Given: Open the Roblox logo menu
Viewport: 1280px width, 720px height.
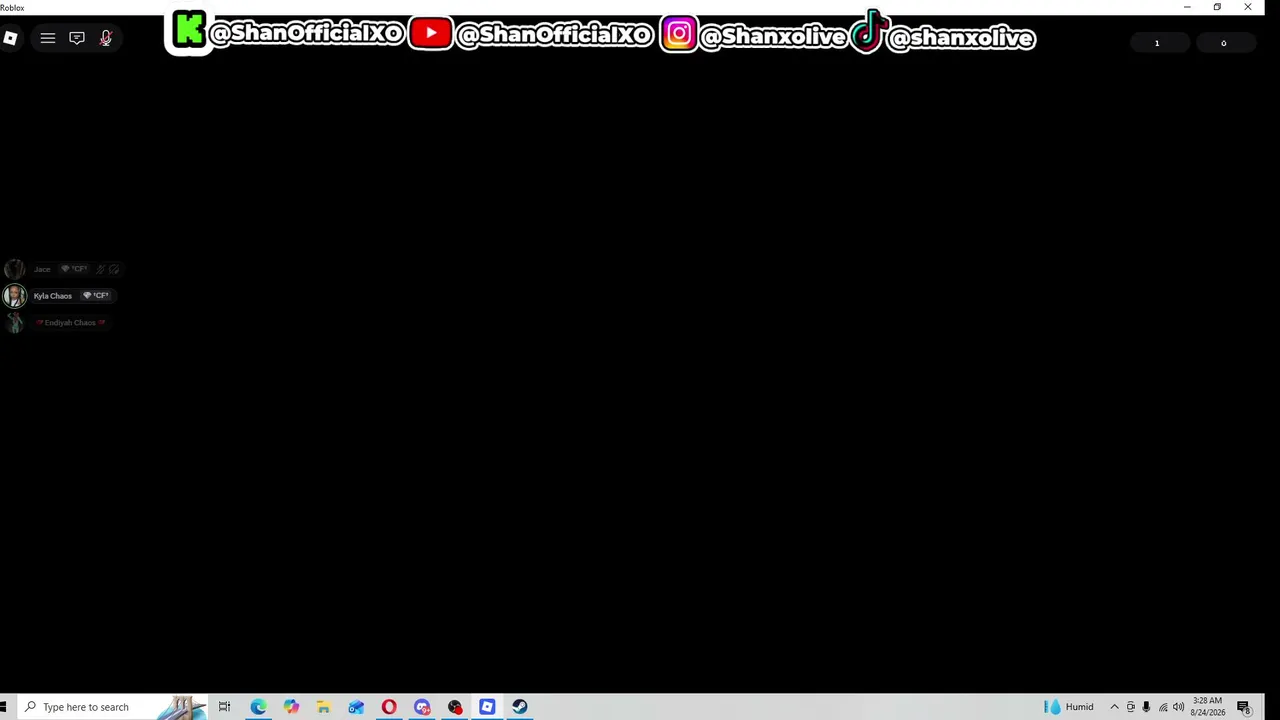Looking at the screenshot, I should 10,38.
